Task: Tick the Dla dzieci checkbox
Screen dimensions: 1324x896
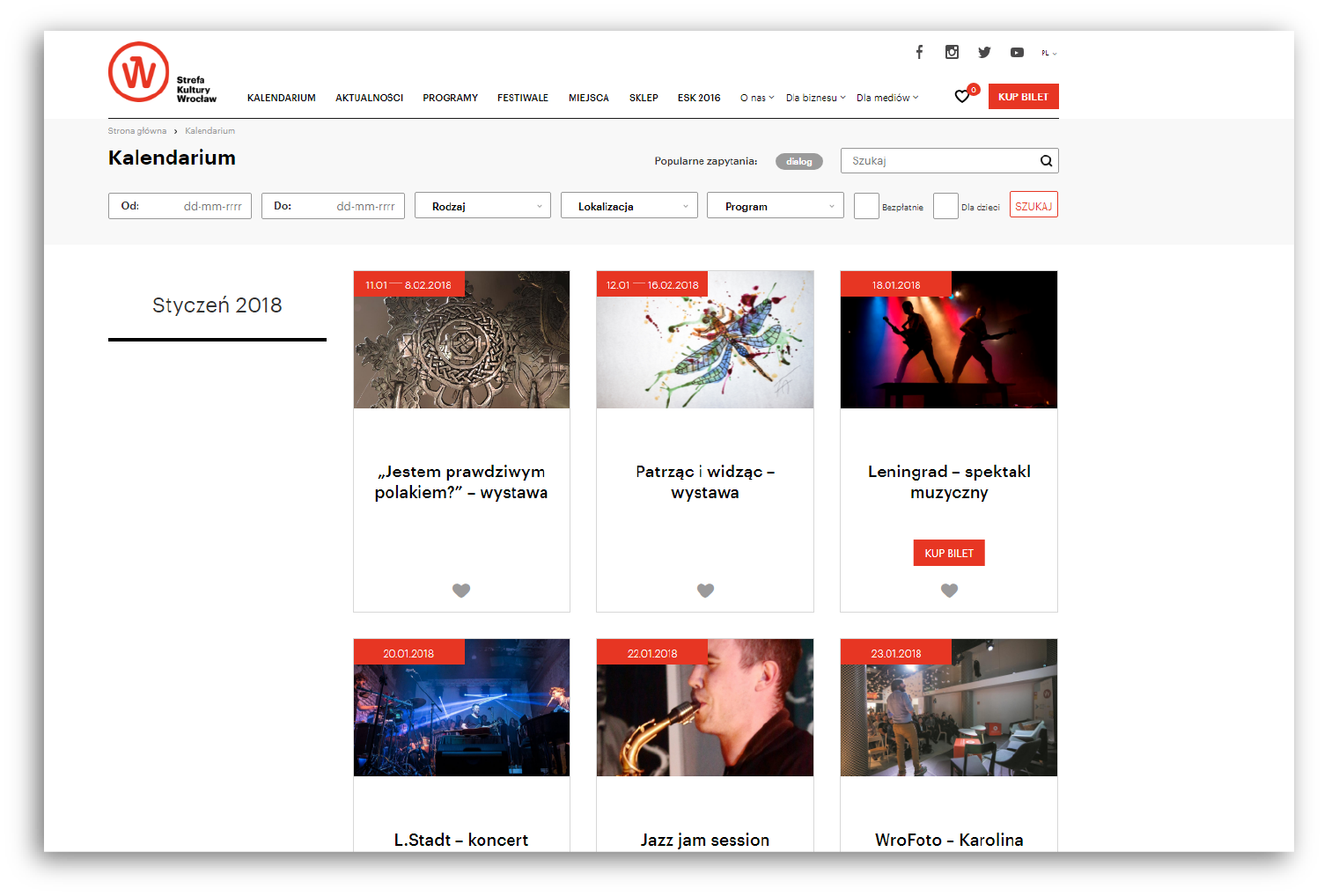Action: (945, 206)
